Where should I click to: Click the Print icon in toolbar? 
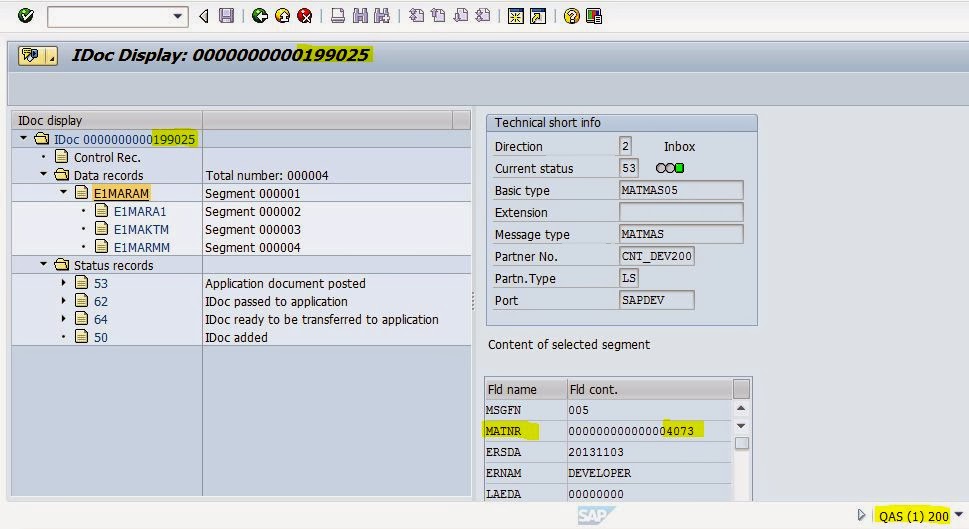pyautogui.click(x=338, y=16)
